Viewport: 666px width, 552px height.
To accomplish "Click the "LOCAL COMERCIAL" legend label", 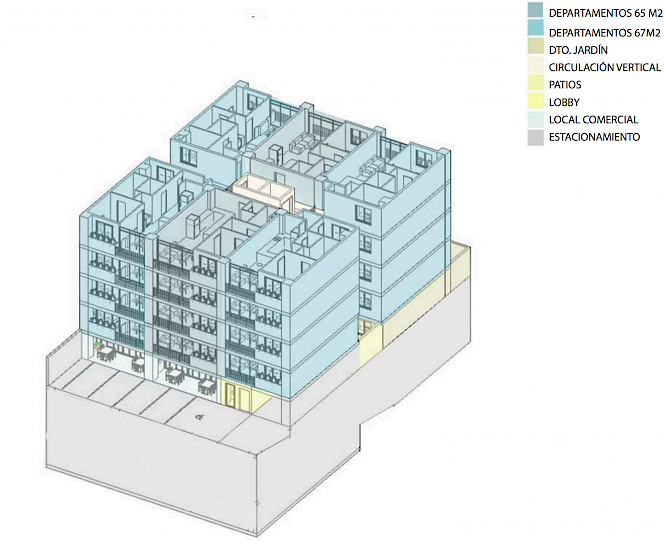I will [x=594, y=120].
